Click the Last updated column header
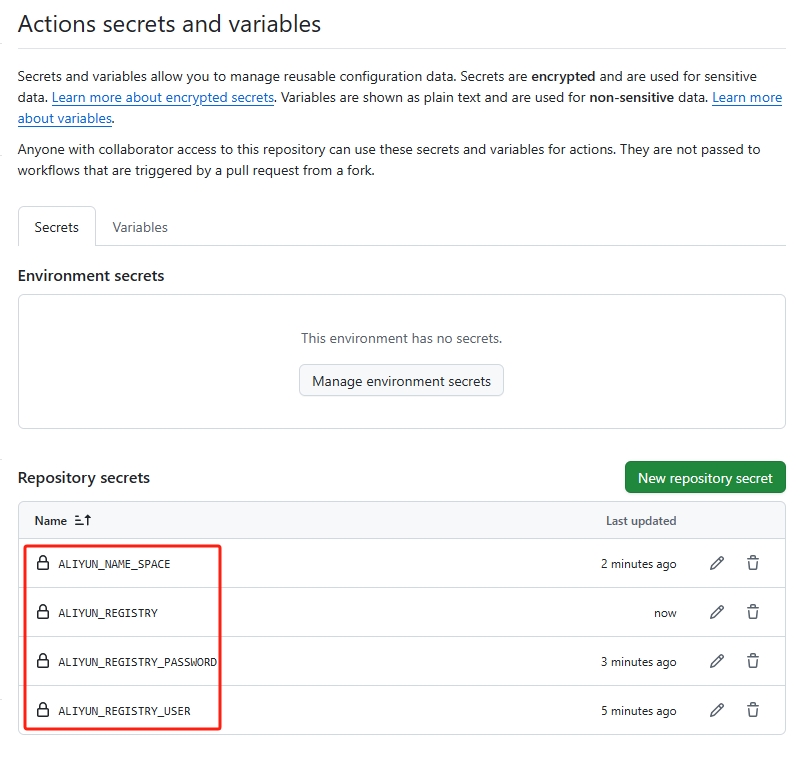 (x=641, y=521)
